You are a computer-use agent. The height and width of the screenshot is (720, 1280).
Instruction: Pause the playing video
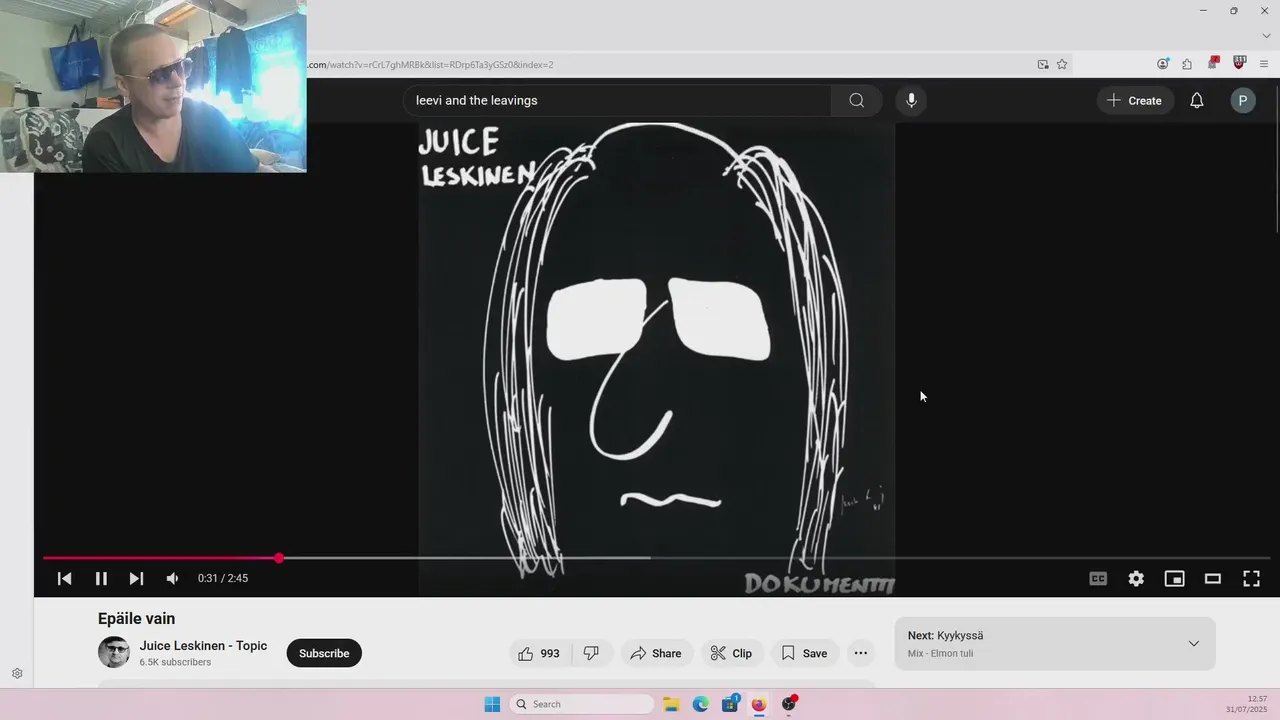pos(101,578)
